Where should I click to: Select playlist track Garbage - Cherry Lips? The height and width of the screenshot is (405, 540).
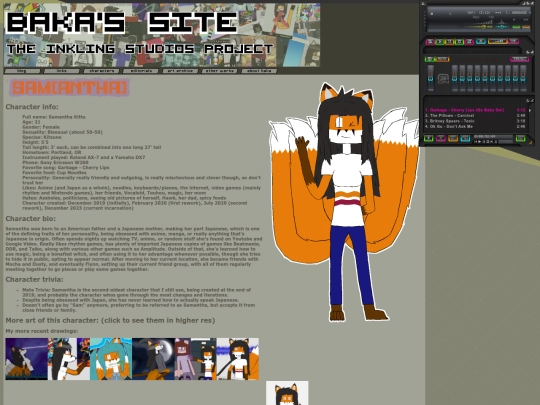(x=475, y=110)
